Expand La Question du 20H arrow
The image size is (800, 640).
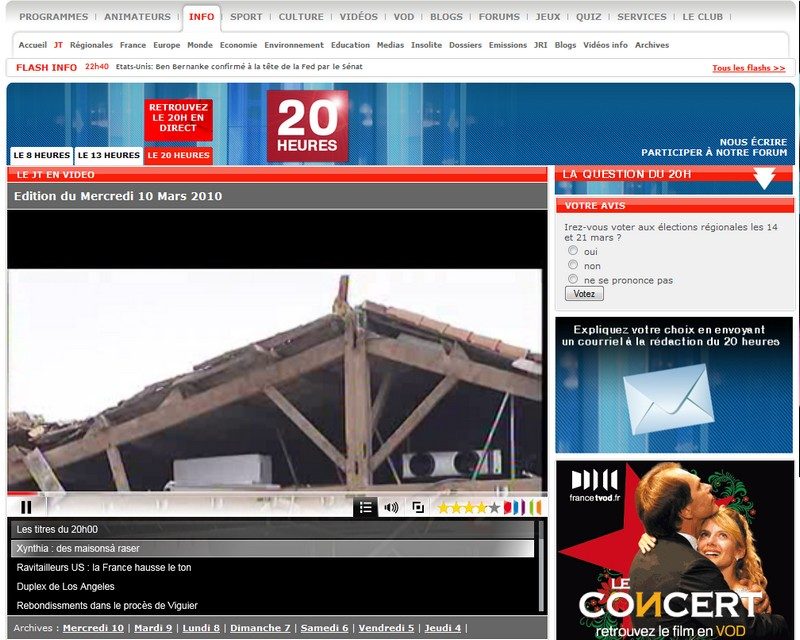tap(765, 179)
